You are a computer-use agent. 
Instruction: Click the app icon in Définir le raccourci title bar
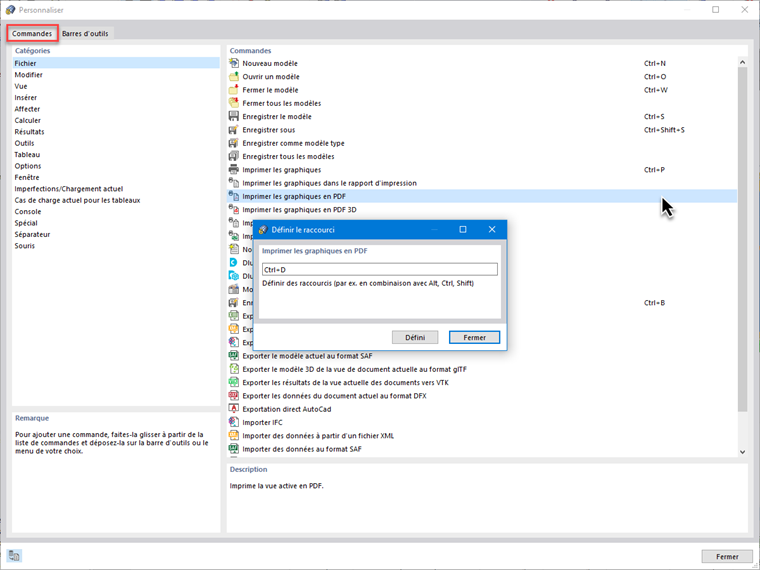point(263,230)
